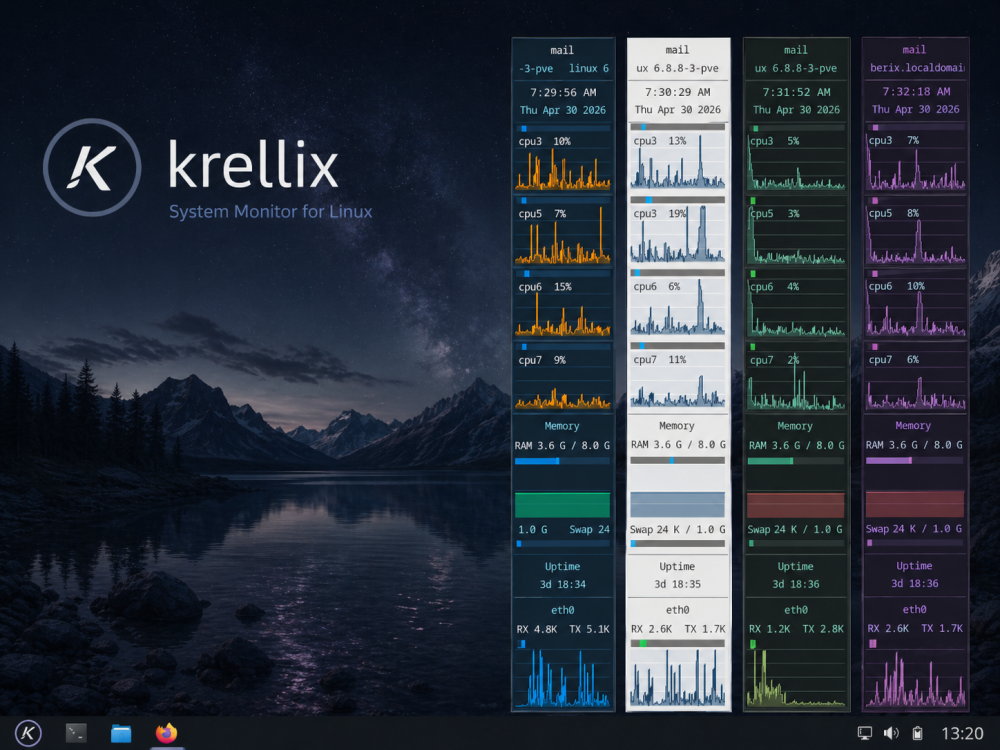The height and width of the screenshot is (750, 1000).
Task: Select the orange cpu5 7% chart
Action: click(563, 235)
